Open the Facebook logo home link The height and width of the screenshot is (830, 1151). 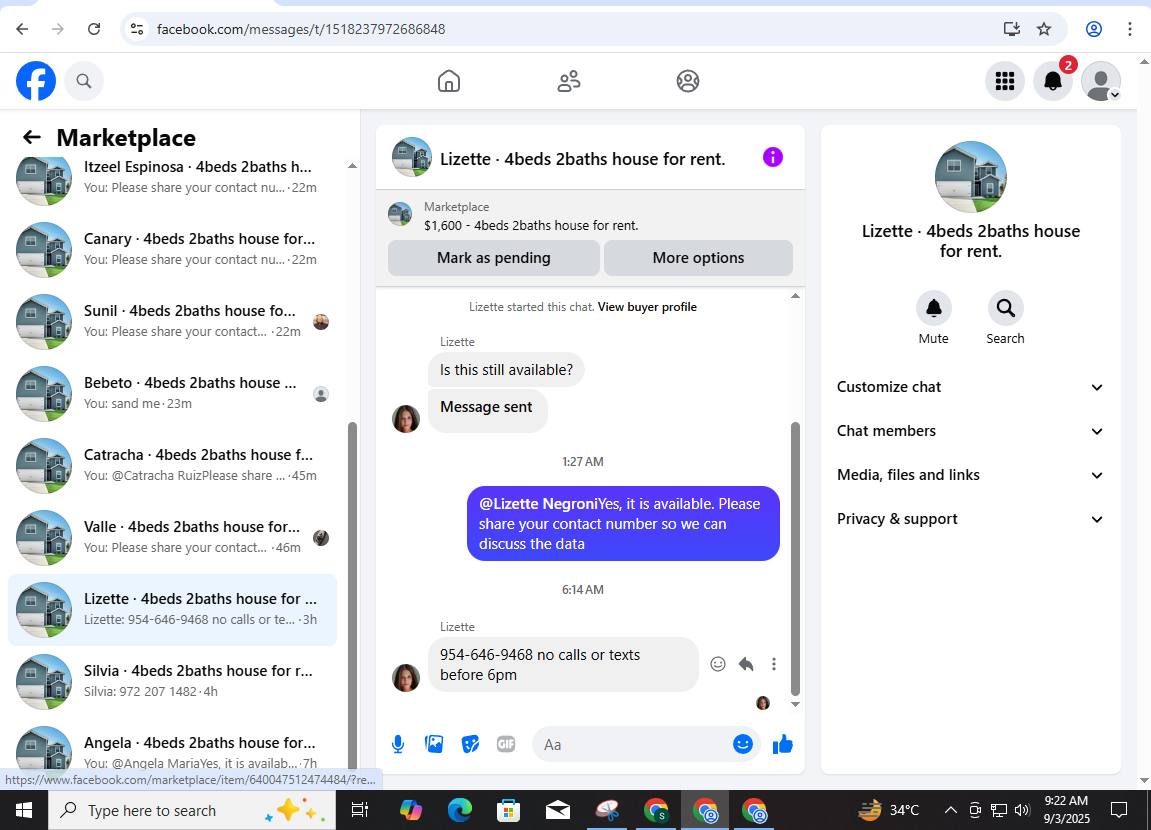click(x=36, y=81)
